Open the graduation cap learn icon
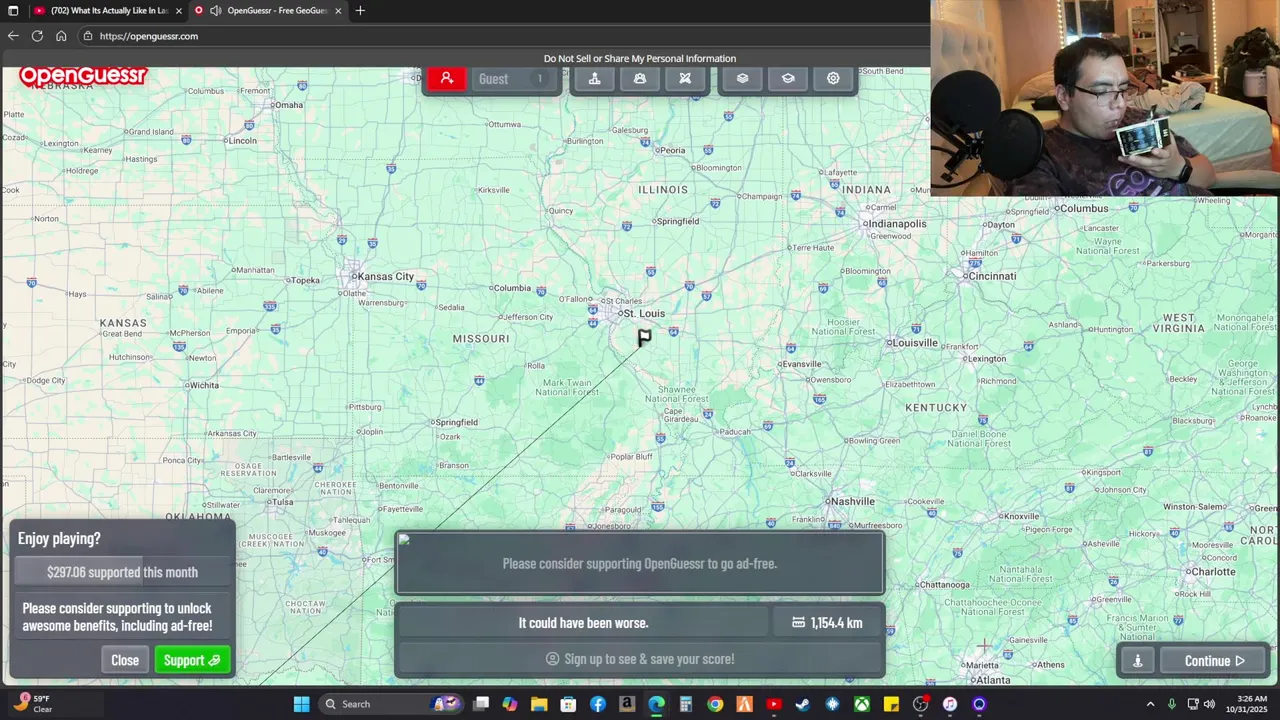 [x=788, y=79]
